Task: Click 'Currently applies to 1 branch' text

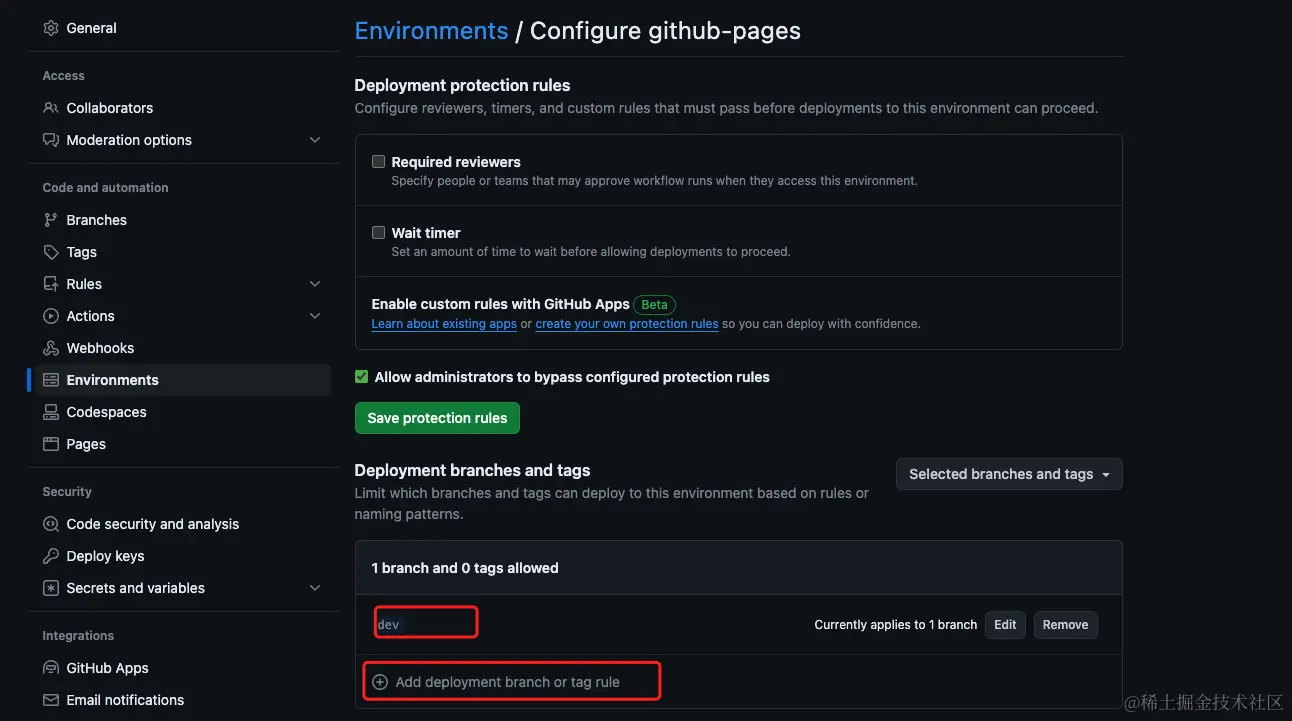Action: coord(895,625)
